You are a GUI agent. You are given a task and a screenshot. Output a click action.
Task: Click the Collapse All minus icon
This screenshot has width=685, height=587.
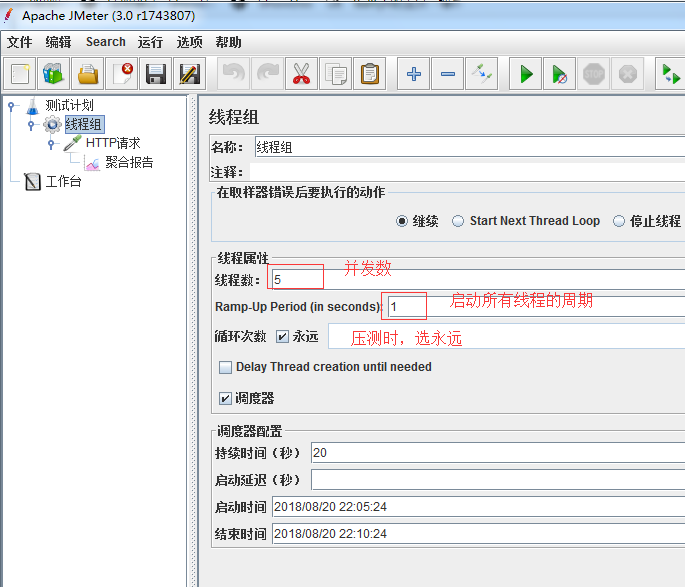tap(448, 74)
